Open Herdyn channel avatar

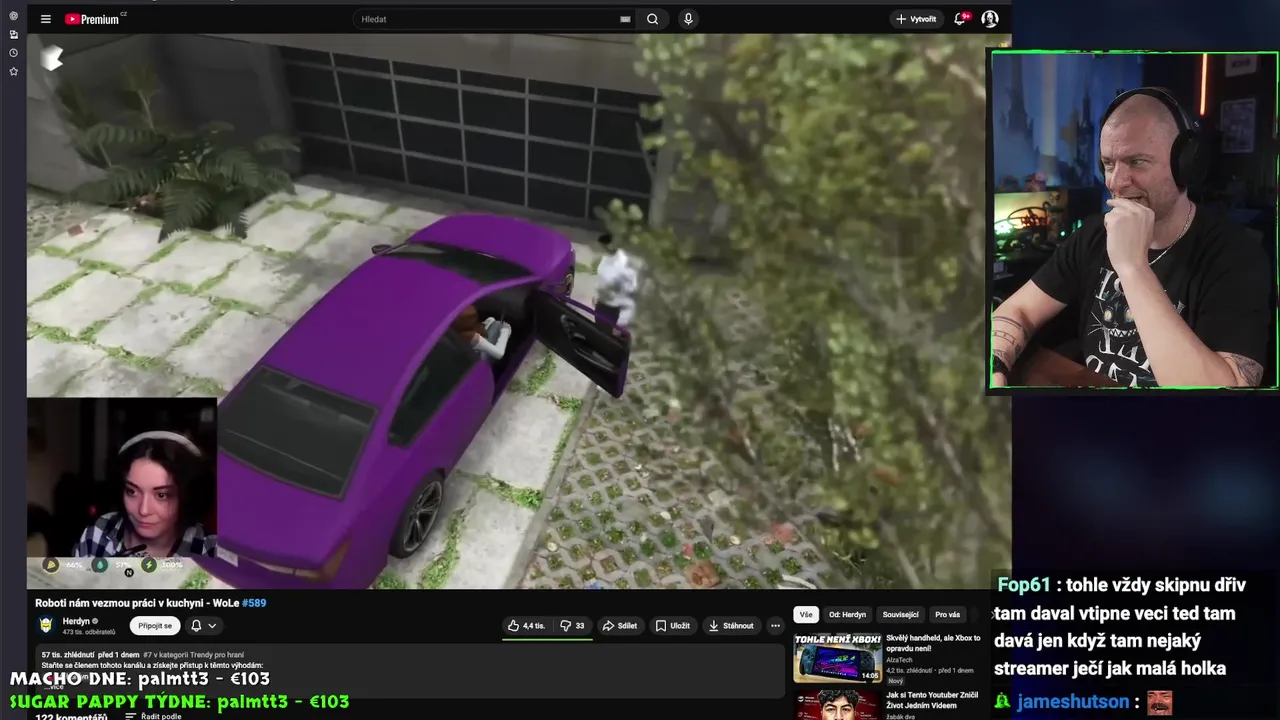[46, 625]
